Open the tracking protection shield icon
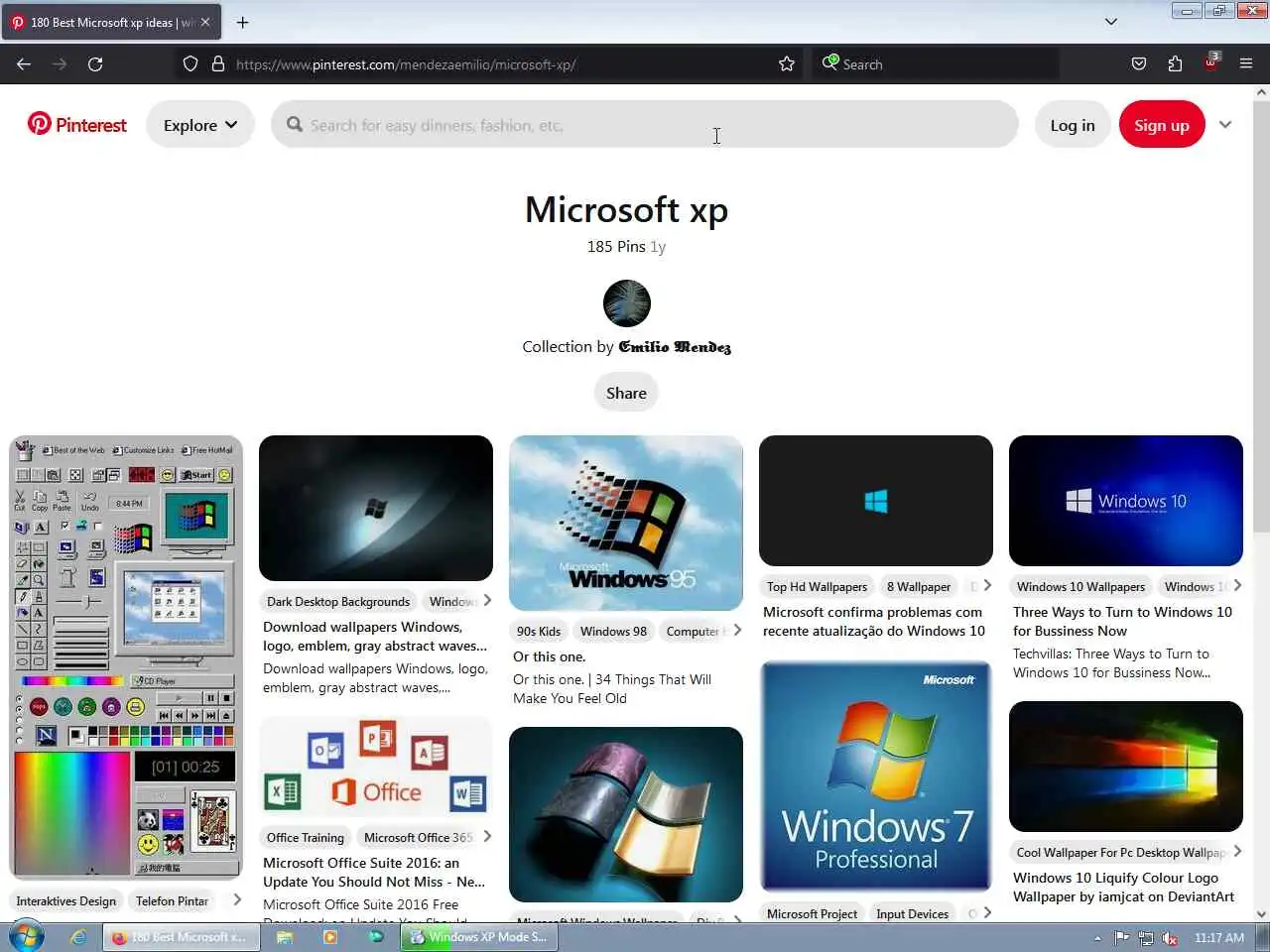 coord(190,64)
